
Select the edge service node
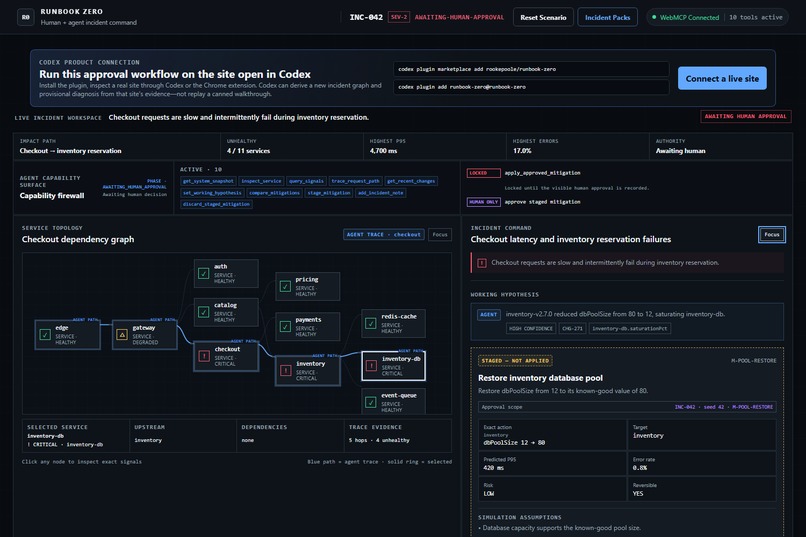click(67, 335)
